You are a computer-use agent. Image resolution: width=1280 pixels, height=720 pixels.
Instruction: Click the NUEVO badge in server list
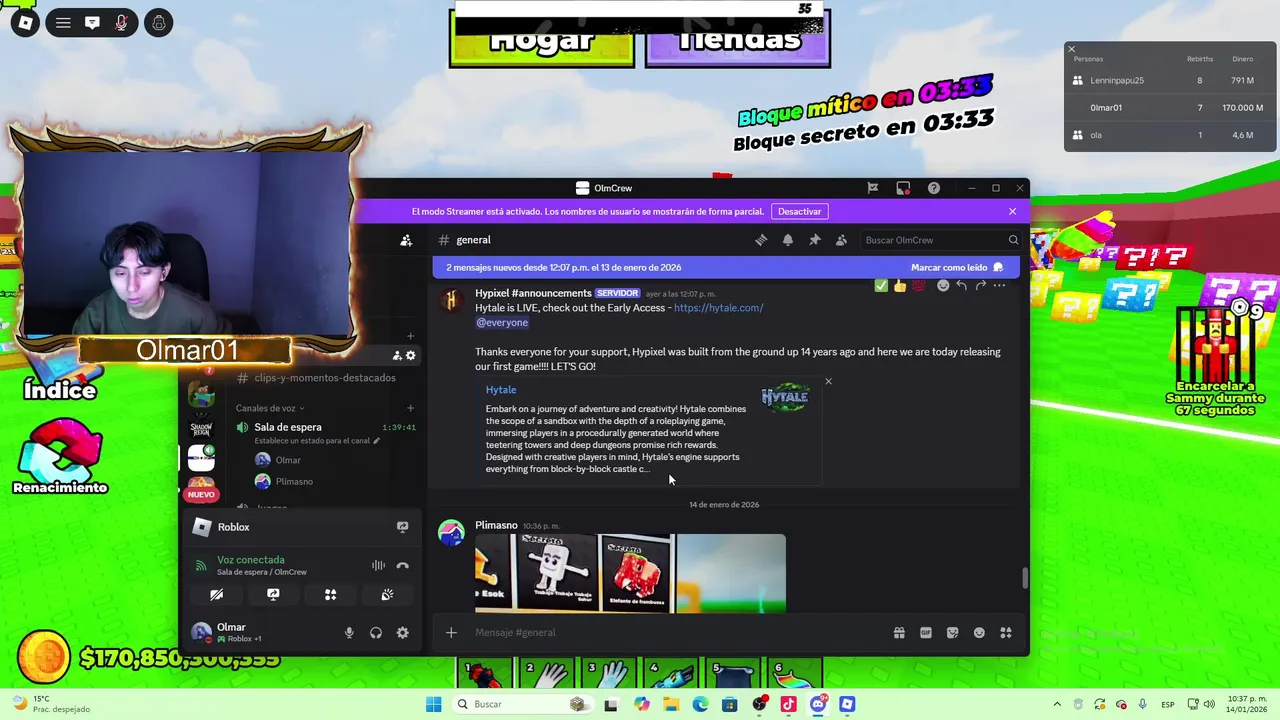[201, 495]
